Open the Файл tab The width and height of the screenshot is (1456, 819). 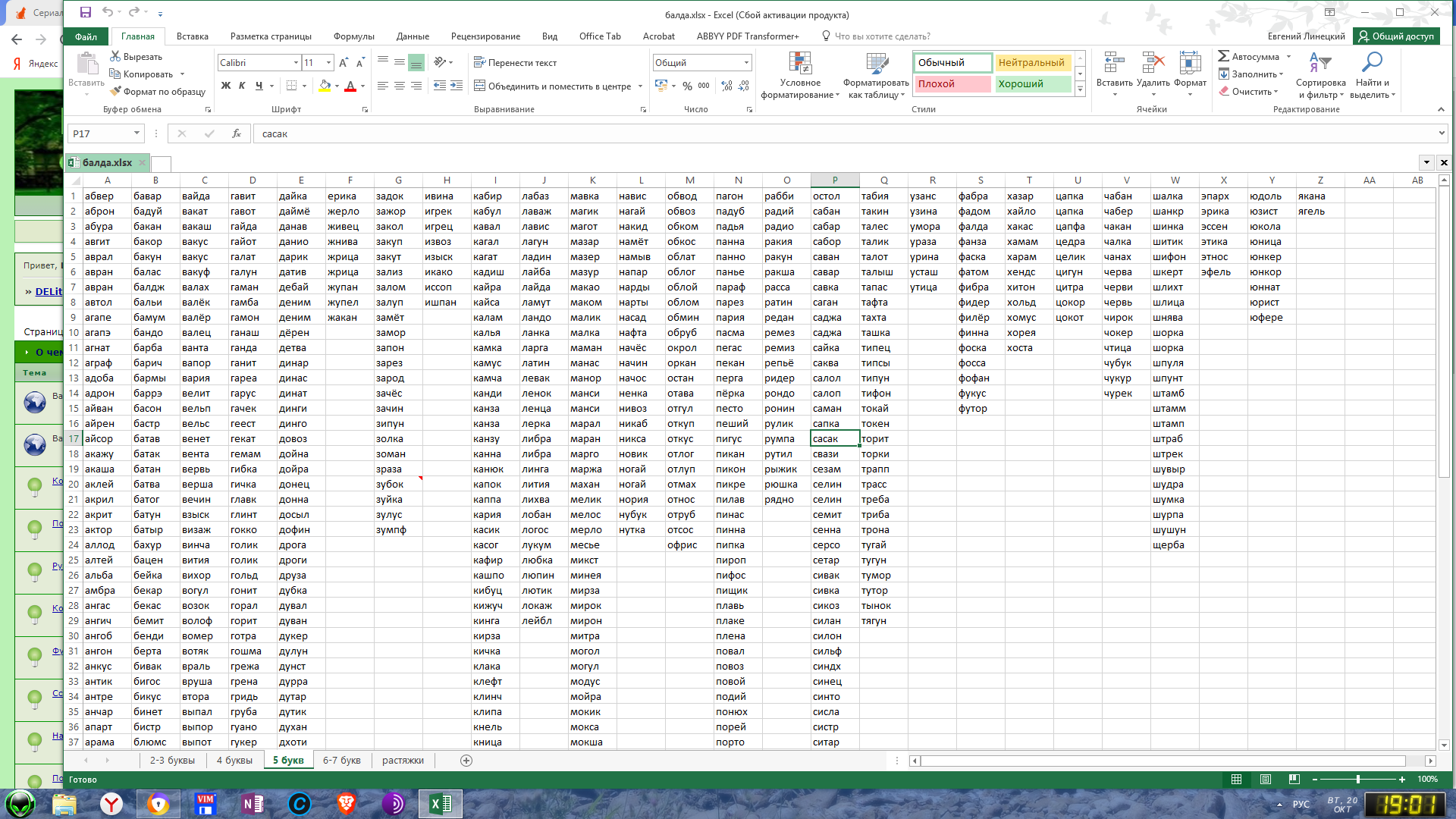click(86, 36)
